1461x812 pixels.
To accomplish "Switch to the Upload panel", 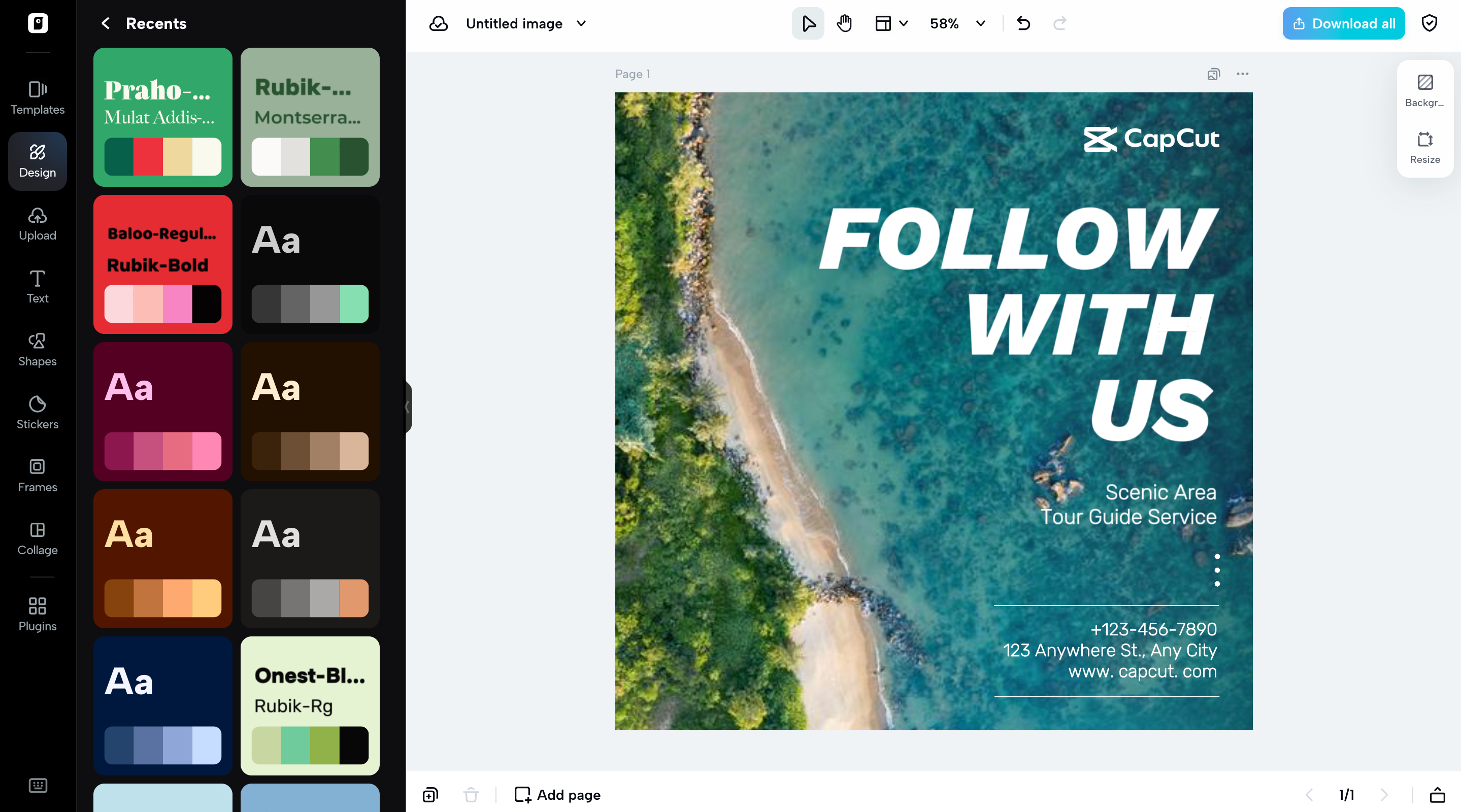I will 37,223.
